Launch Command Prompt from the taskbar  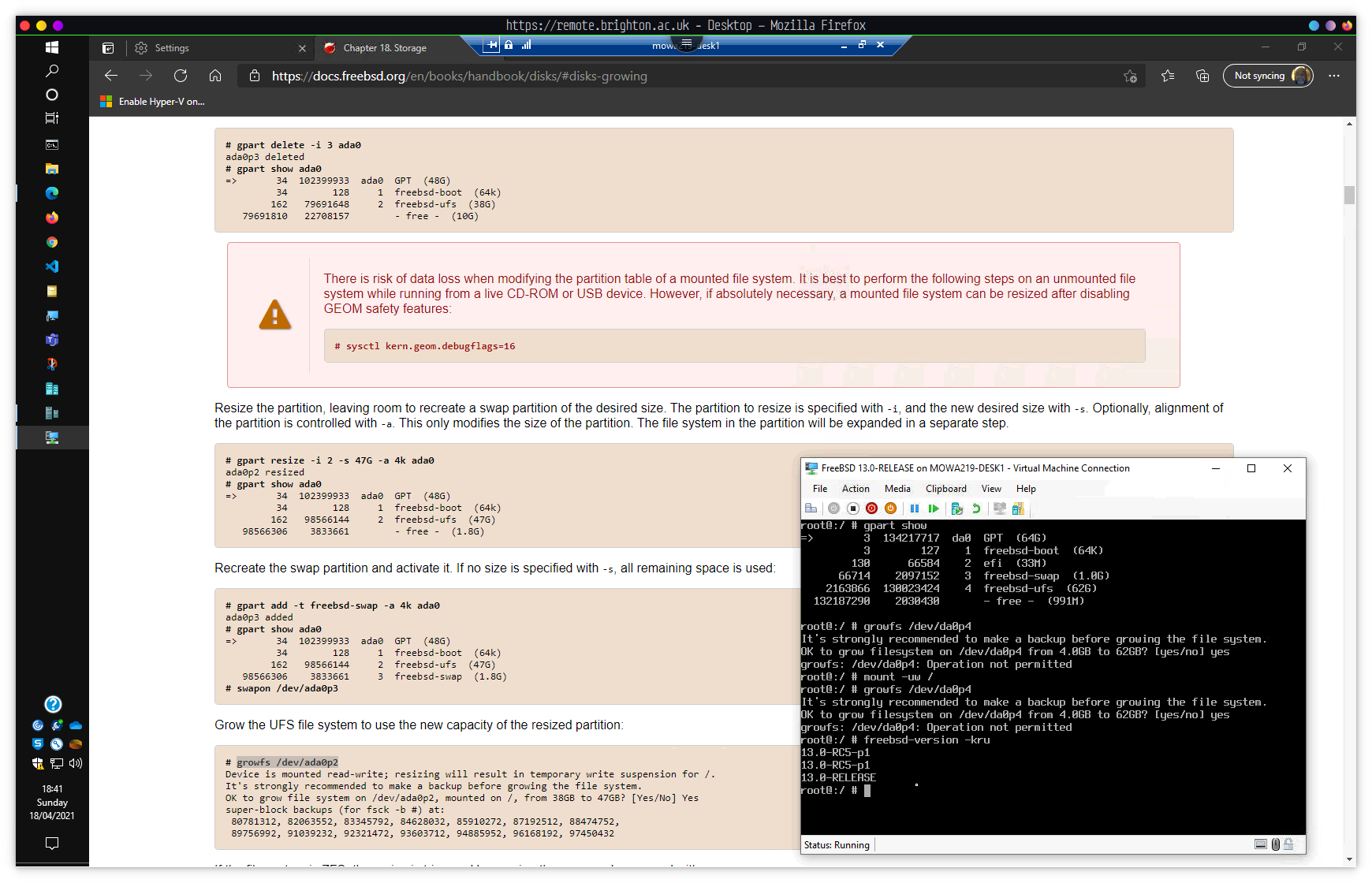pos(52,145)
